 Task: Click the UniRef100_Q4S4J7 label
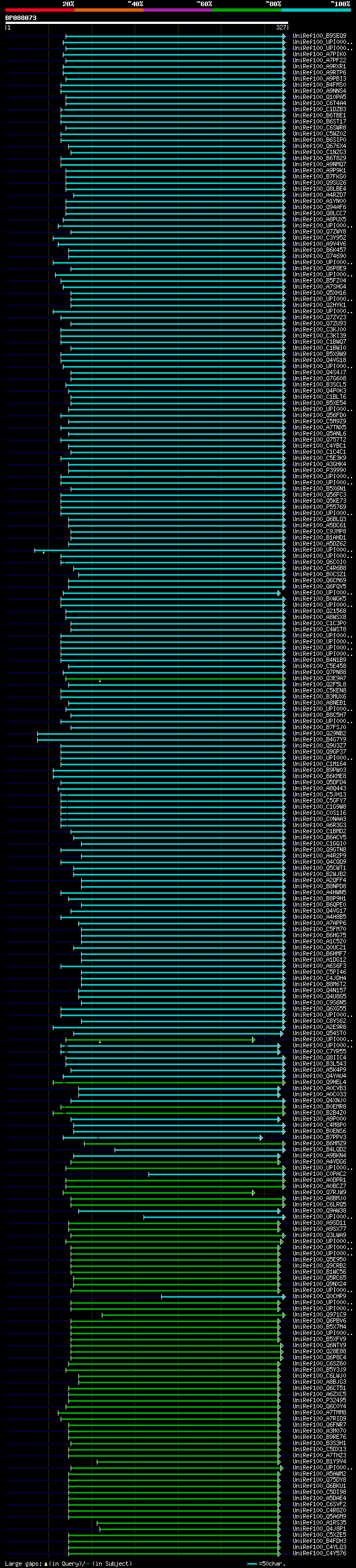point(319,373)
